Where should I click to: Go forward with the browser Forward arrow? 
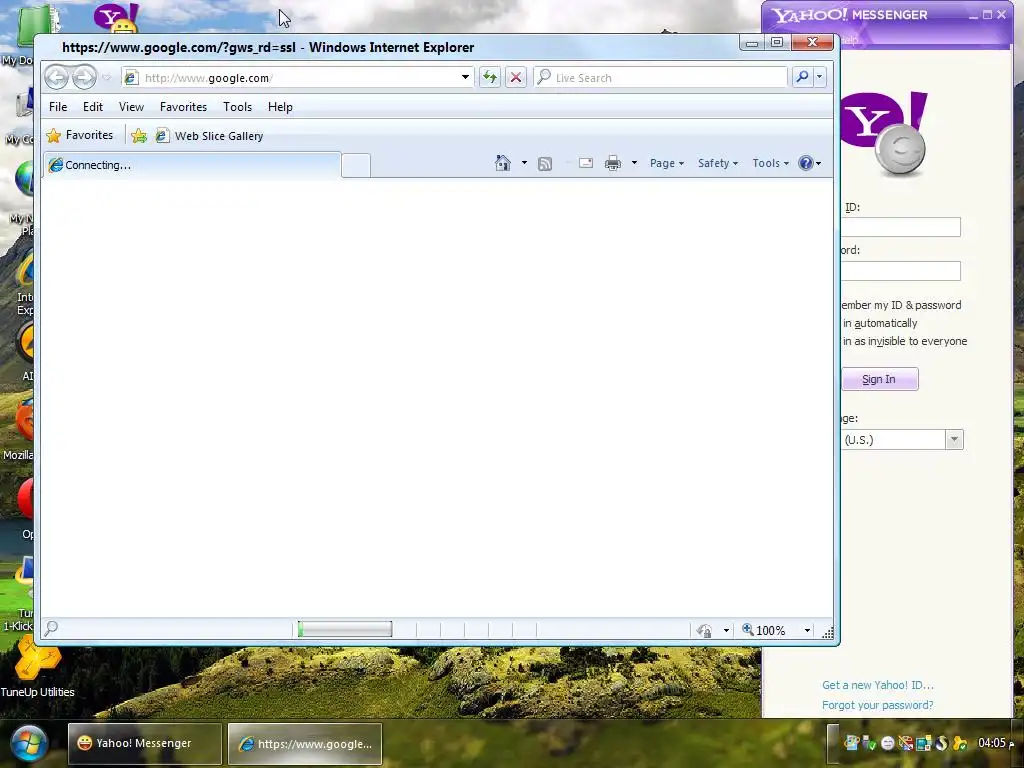click(84, 78)
